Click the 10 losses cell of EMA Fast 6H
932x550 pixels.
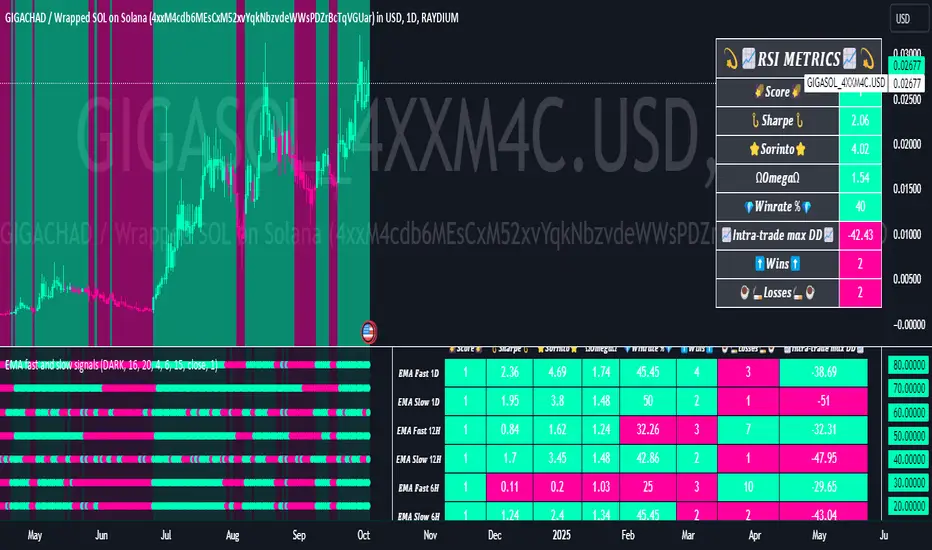[748, 487]
